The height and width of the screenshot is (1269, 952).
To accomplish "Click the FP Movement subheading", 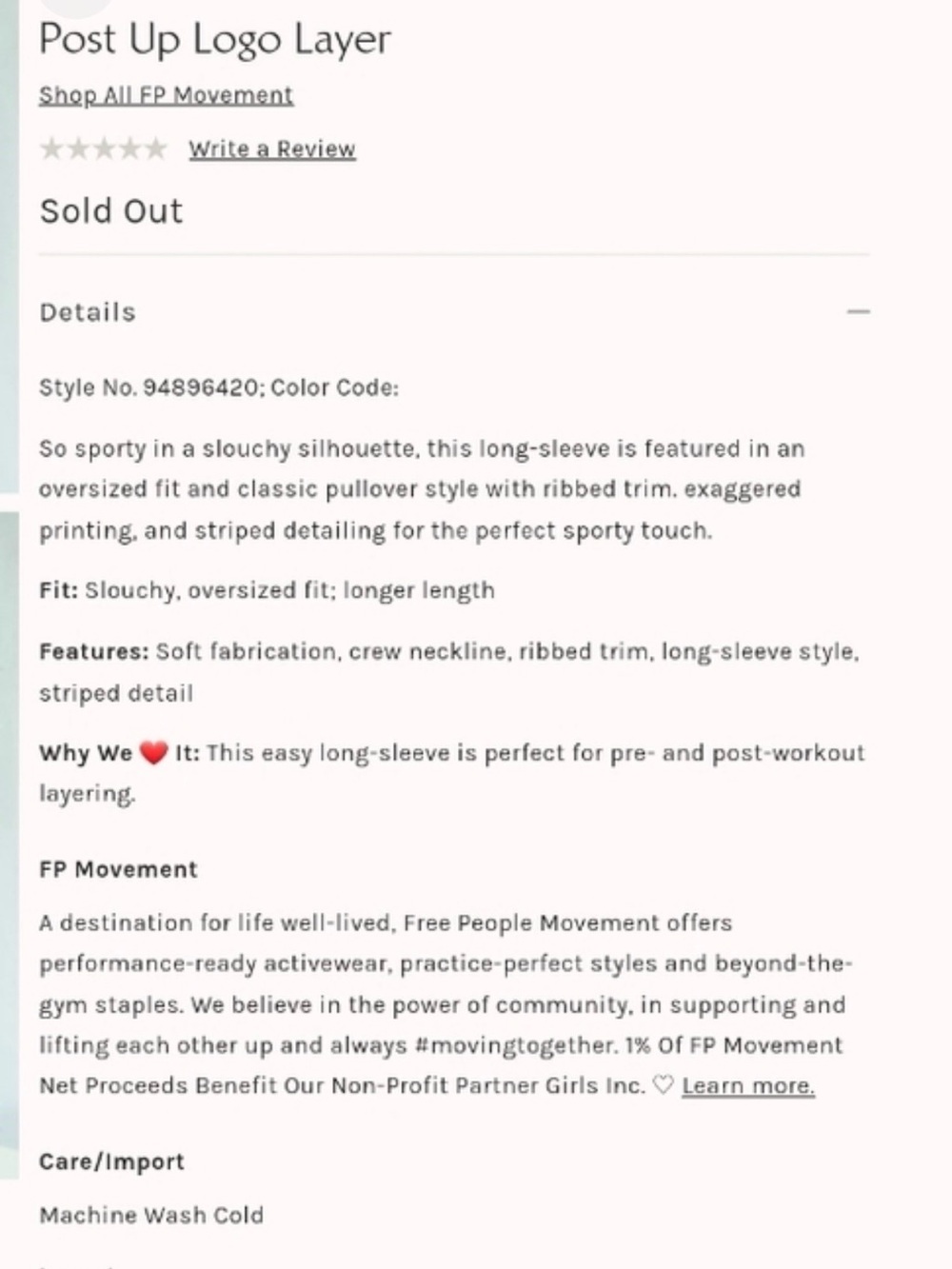I will [118, 869].
